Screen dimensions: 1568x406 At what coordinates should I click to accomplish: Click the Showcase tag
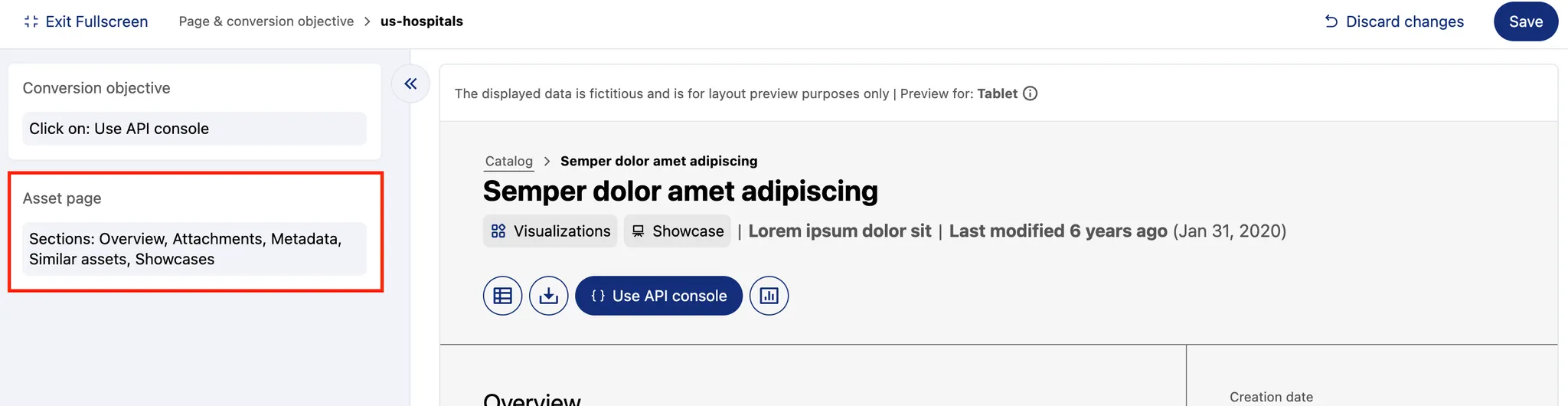tap(677, 231)
